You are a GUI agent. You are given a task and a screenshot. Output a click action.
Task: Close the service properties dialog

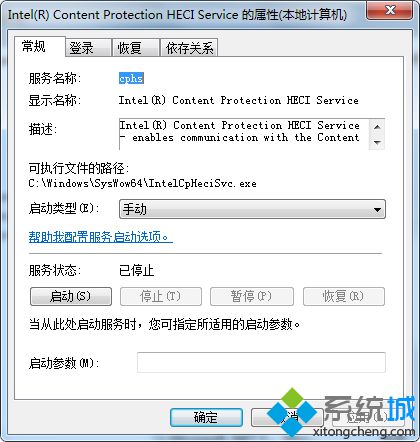pyautogui.click(x=389, y=10)
